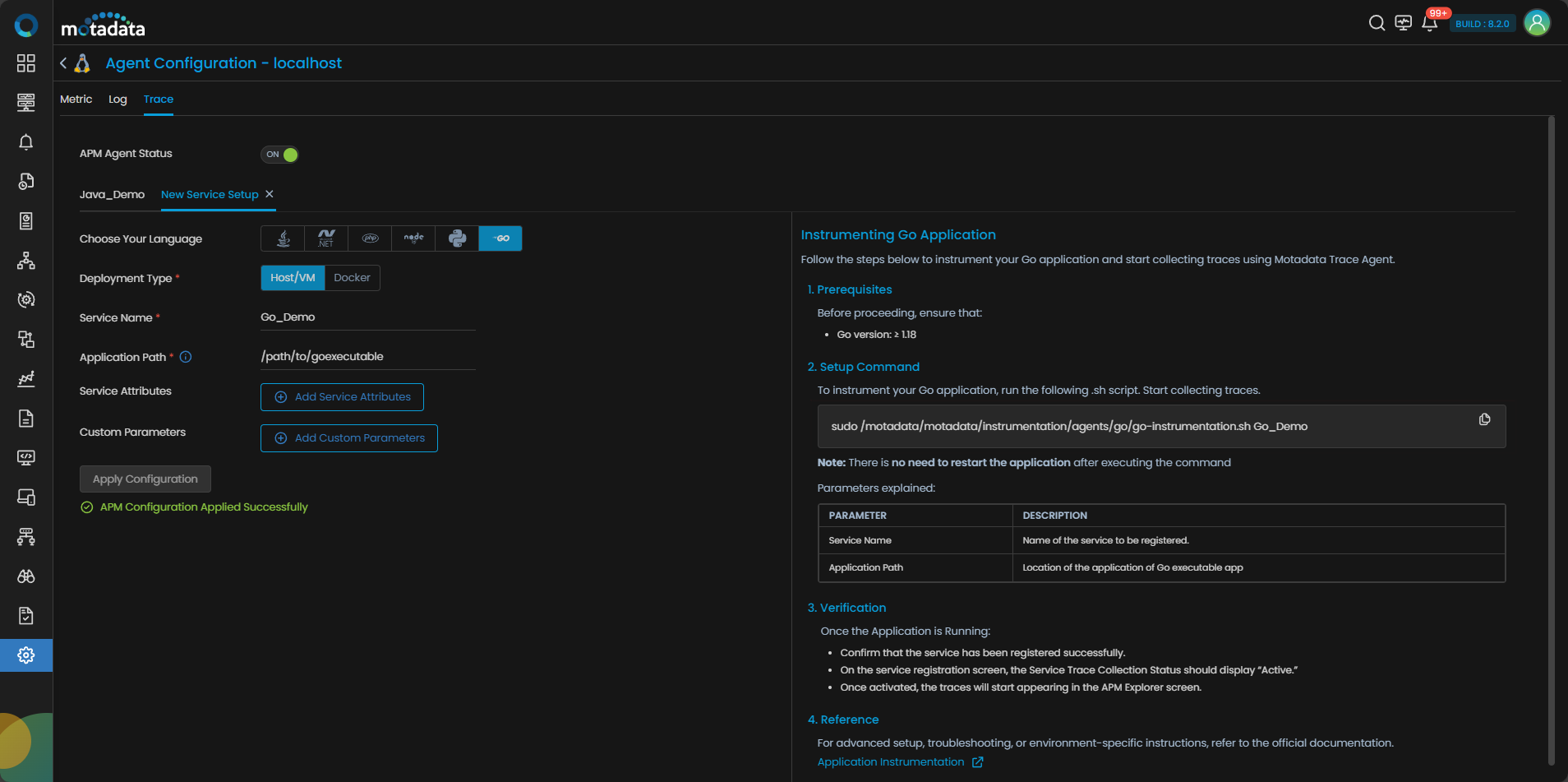Viewport: 1568px width, 782px height.
Task: Click the search icon in header
Action: pos(1377,23)
